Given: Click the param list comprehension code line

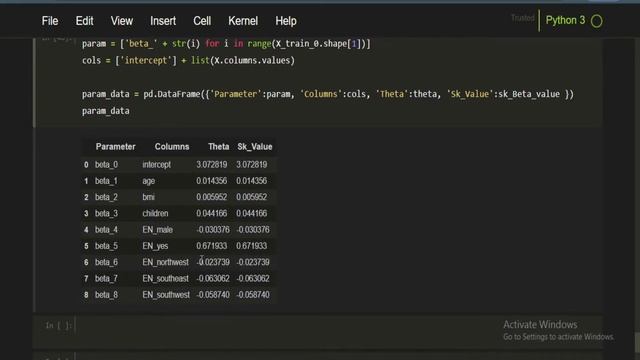Looking at the screenshot, I should tap(226, 44).
